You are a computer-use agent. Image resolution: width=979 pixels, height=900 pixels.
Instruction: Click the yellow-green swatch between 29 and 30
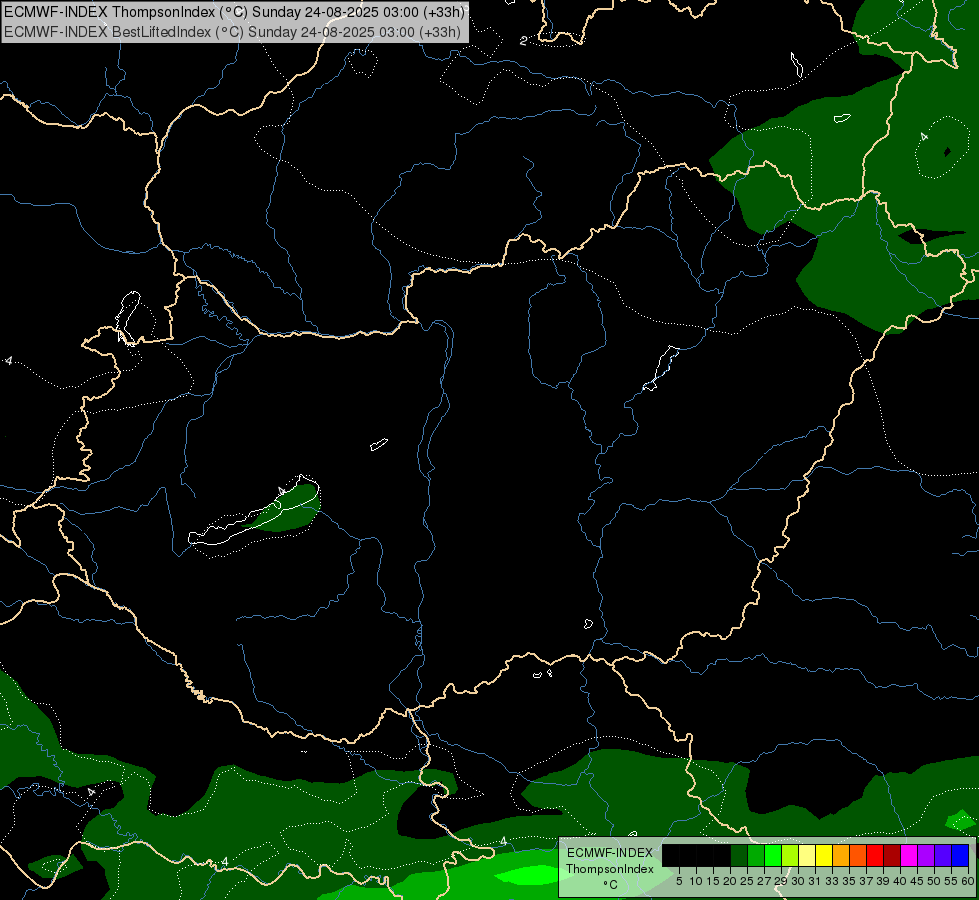click(x=790, y=855)
